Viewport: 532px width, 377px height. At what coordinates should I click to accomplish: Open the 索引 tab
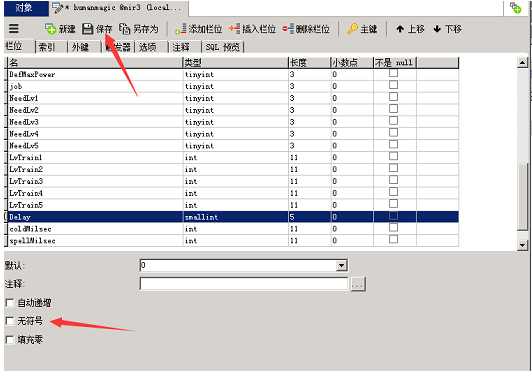(x=52, y=47)
